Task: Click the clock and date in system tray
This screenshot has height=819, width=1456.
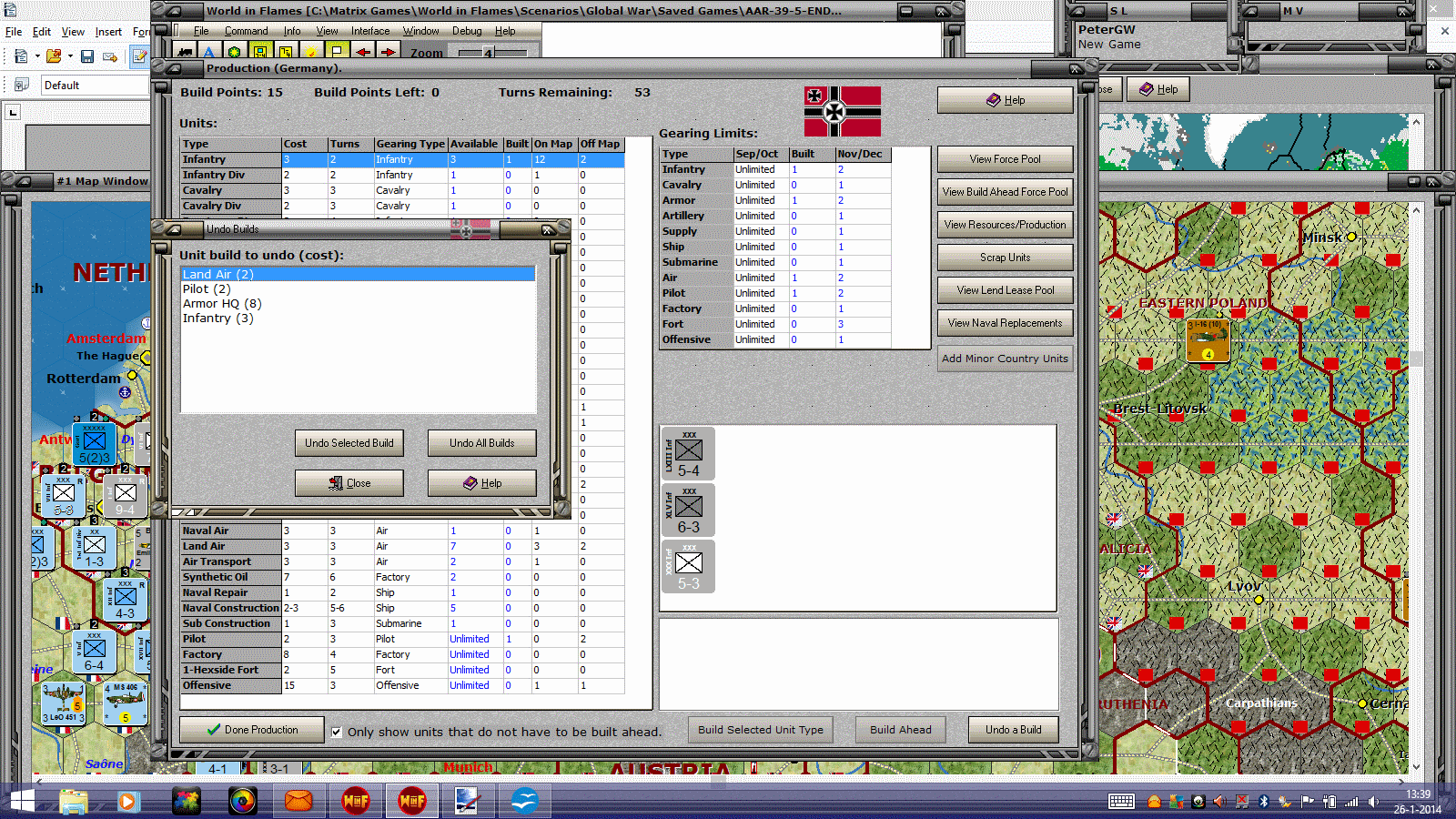Action: [x=1417, y=802]
